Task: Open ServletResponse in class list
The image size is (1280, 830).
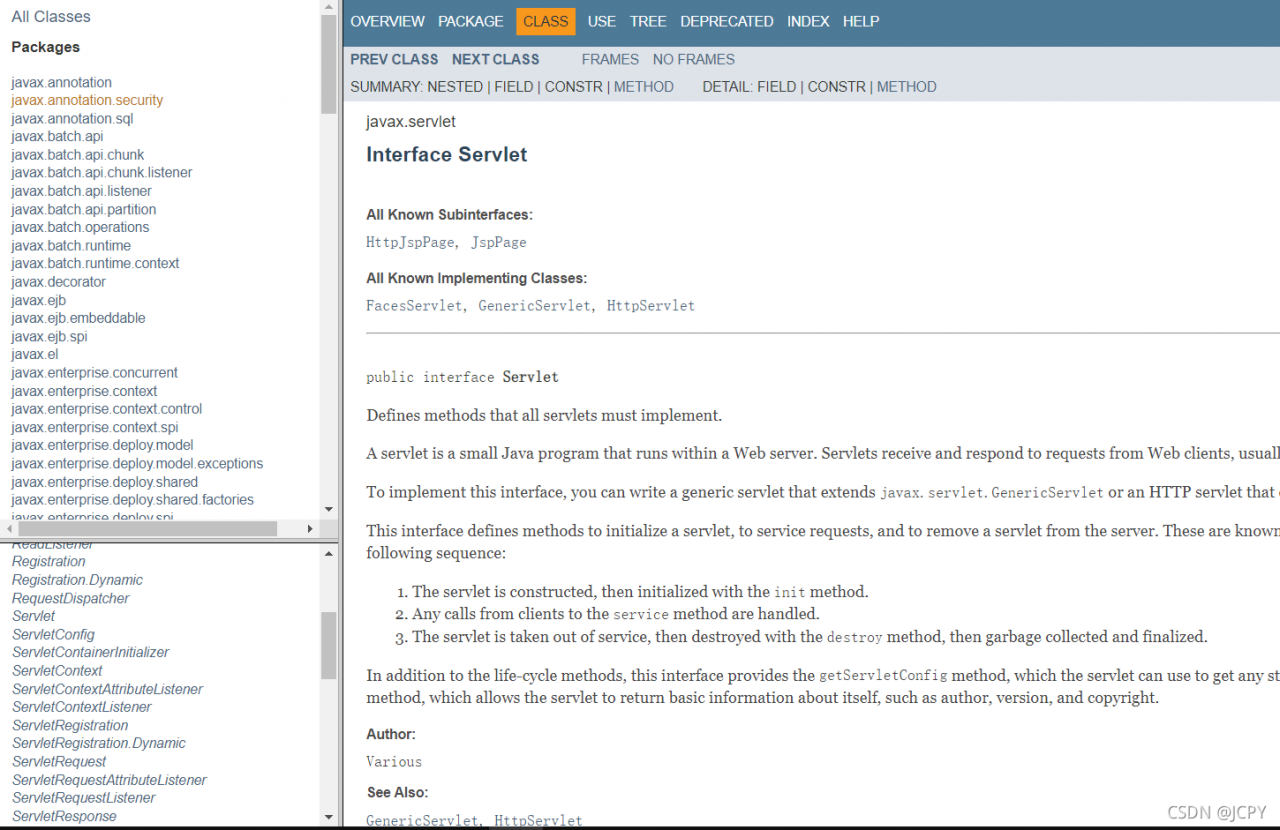Action: pyautogui.click(x=64, y=816)
